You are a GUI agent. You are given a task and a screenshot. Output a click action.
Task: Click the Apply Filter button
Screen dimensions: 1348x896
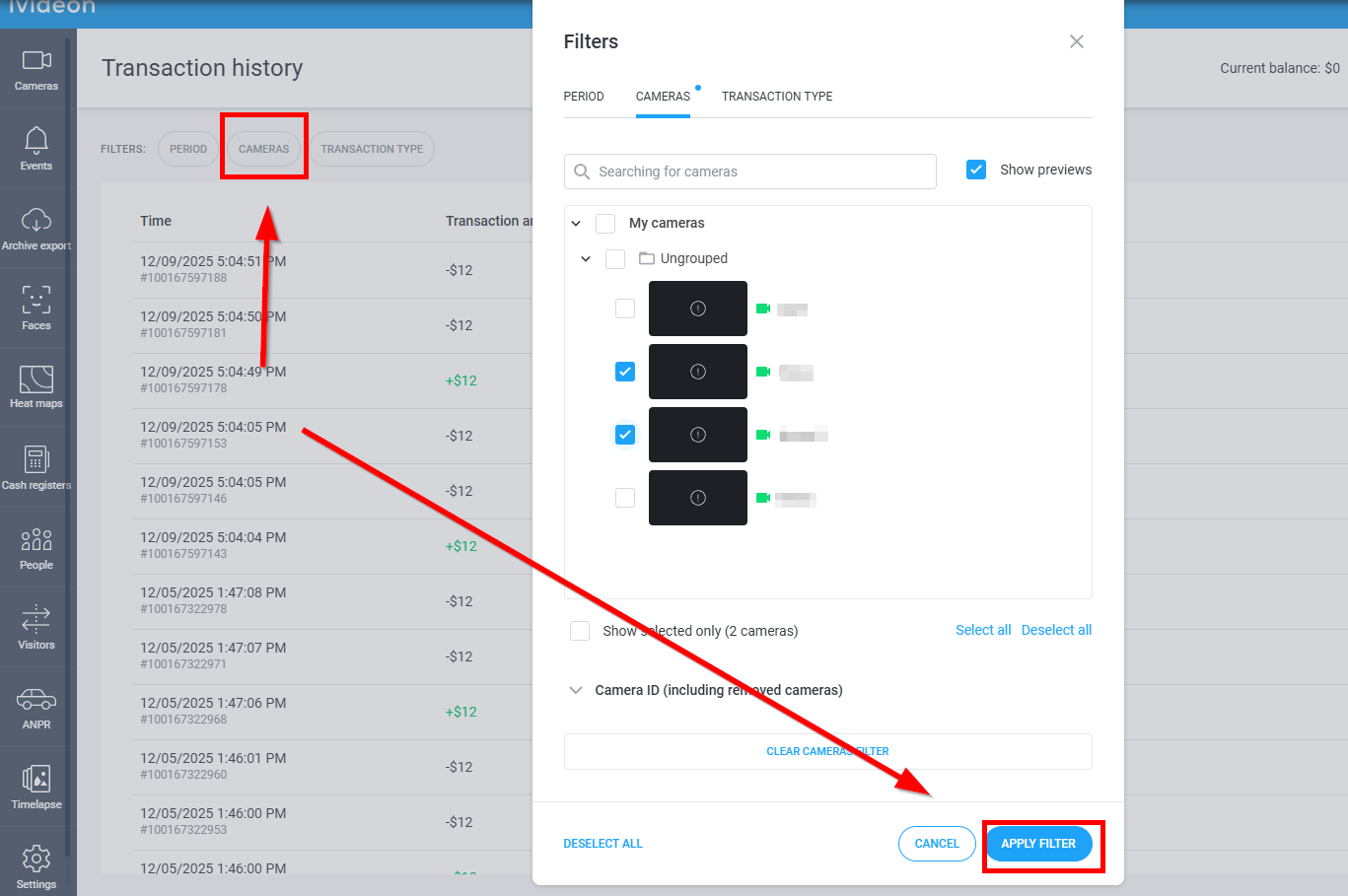click(x=1038, y=844)
